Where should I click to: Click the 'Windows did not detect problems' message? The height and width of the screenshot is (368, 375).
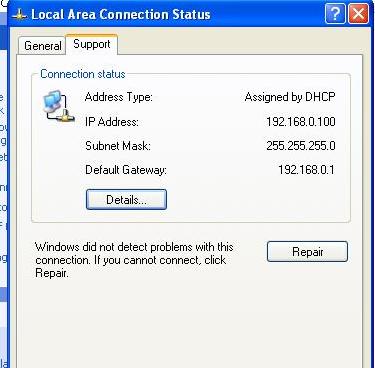[x=134, y=260]
